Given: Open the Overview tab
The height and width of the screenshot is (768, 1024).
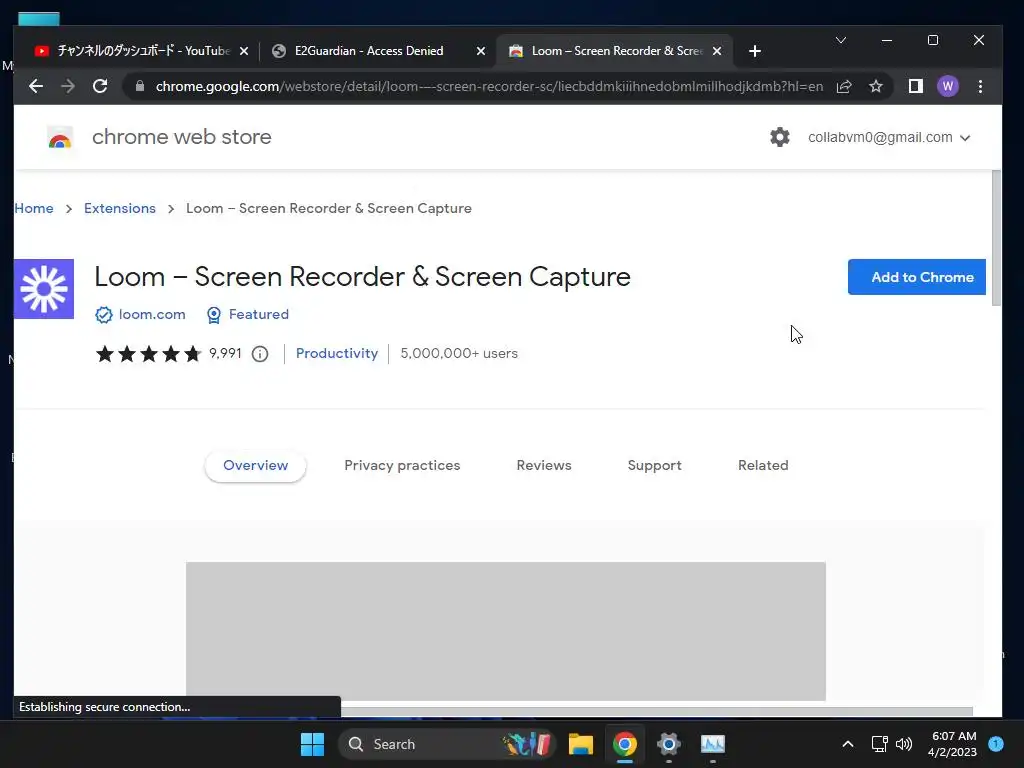Looking at the screenshot, I should 255,466.
